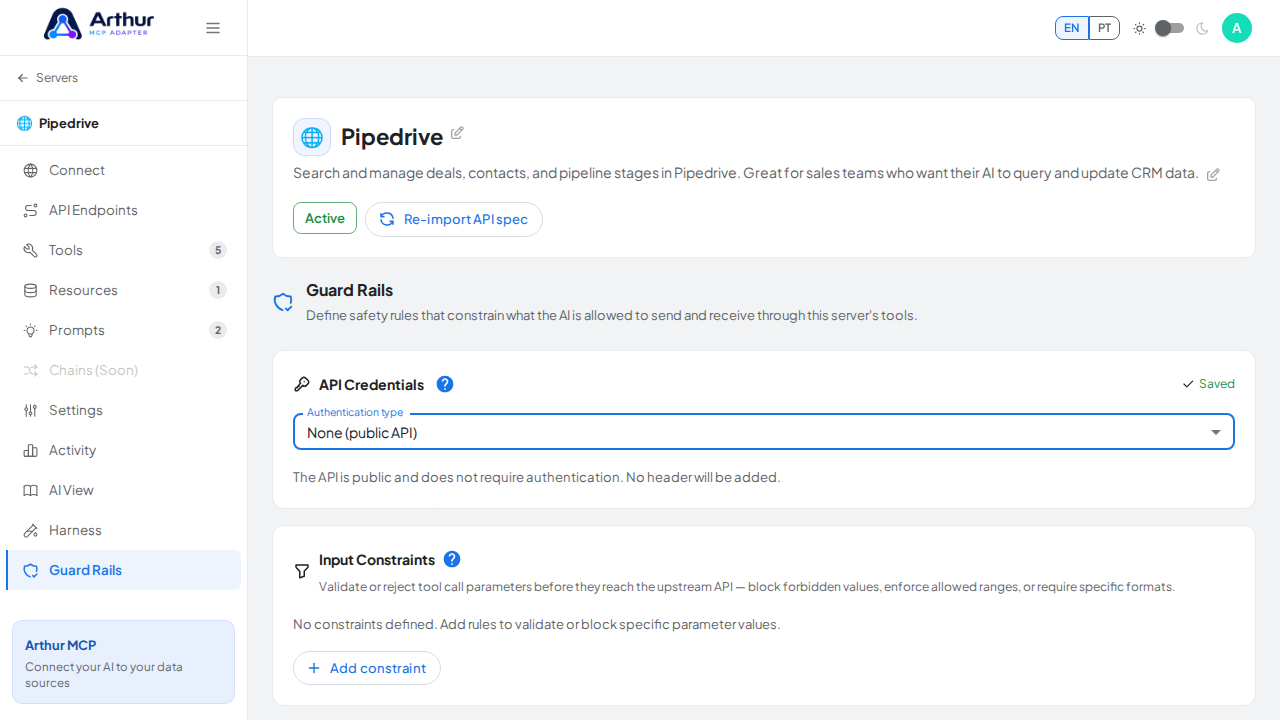1280x720 pixels.
Task: Collapse sidebar with hamburger menu icon
Action: 213,28
